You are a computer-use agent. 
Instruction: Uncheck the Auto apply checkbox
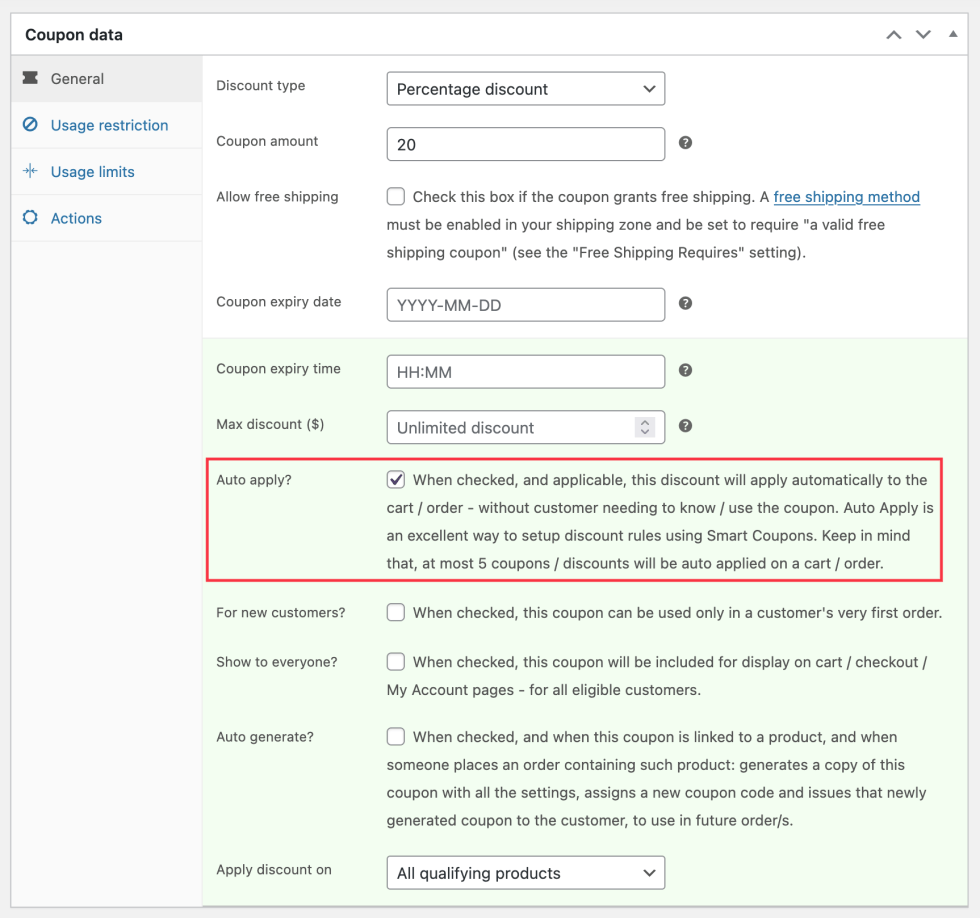(x=396, y=480)
